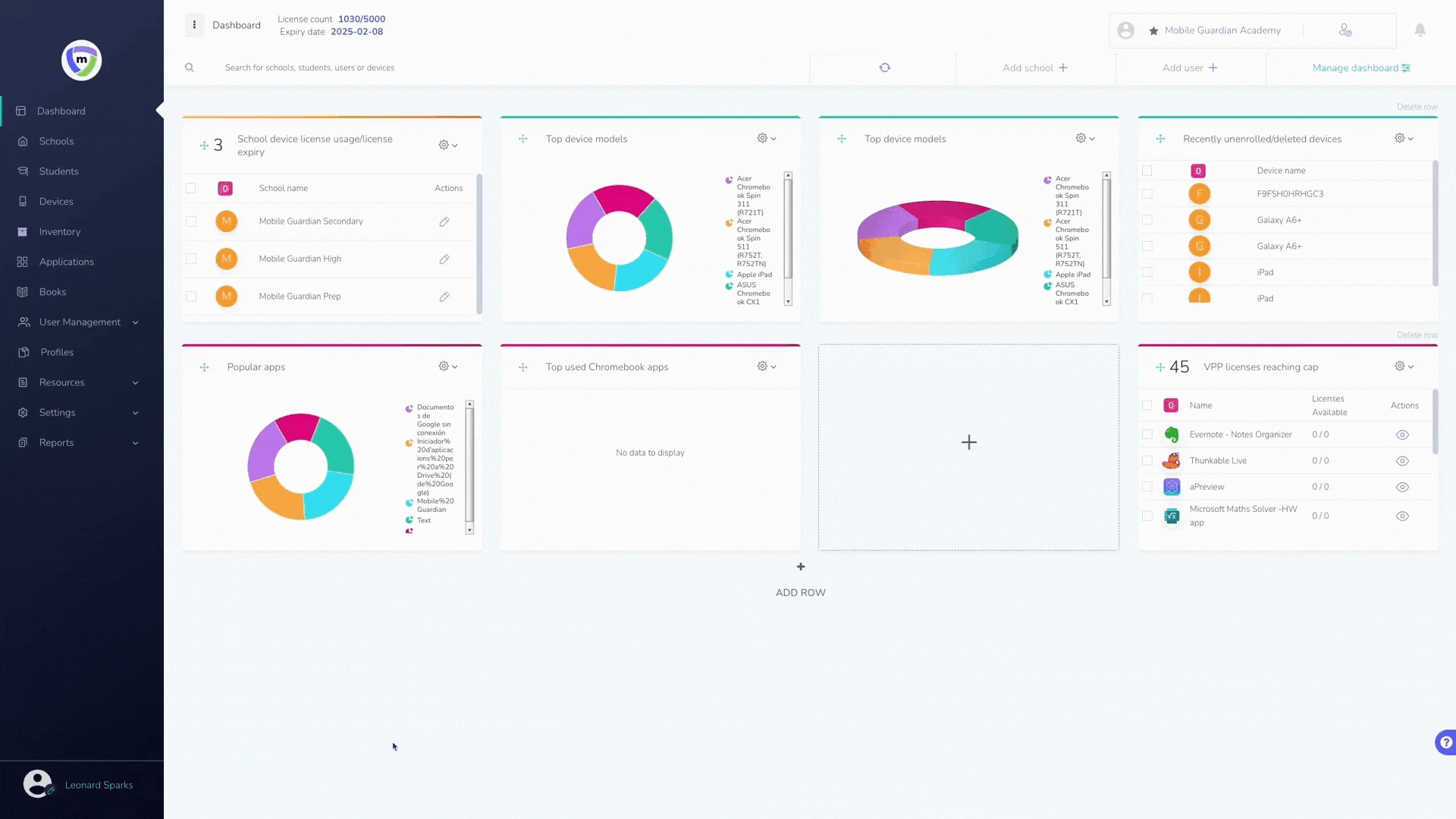Screen dimensions: 1456x819
Task: View Evernote license details via eye icon
Action: (1402, 435)
